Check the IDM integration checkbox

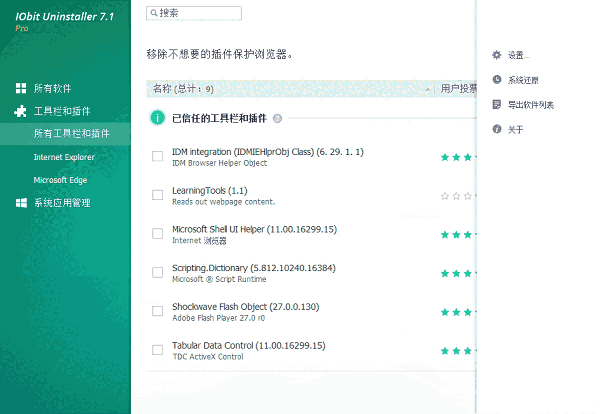click(x=157, y=156)
